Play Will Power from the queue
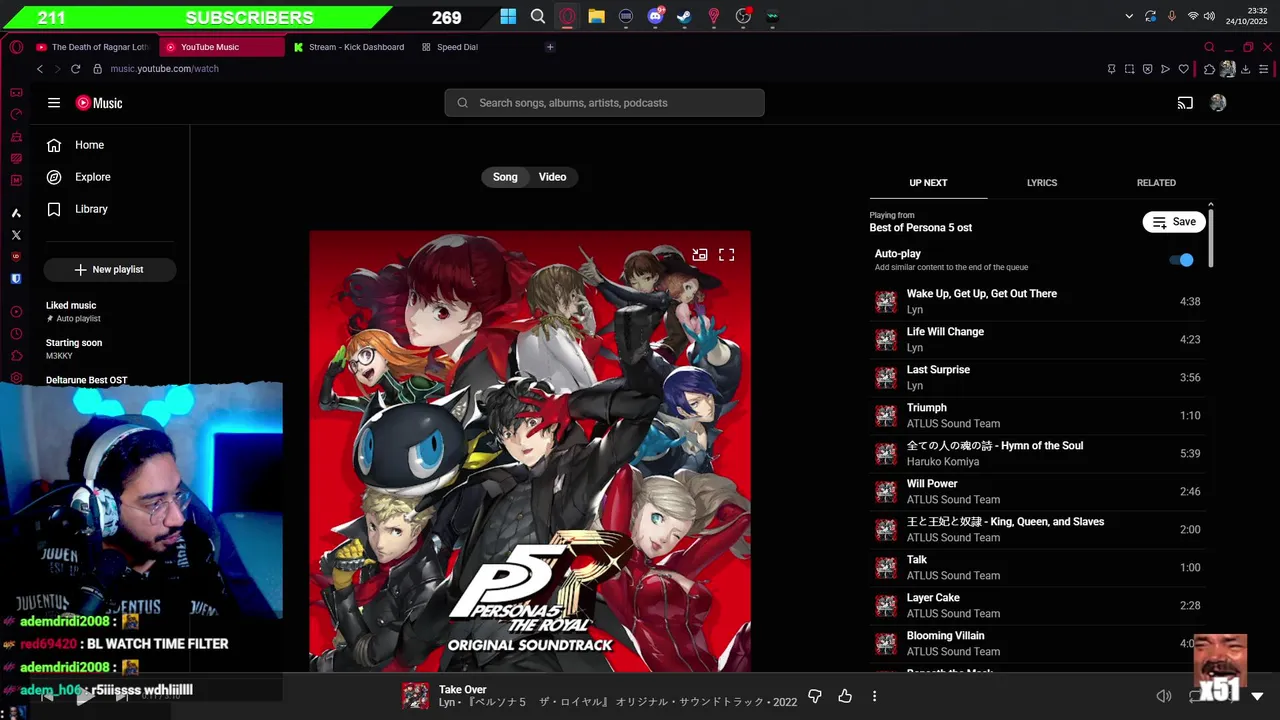 [x=1037, y=492]
